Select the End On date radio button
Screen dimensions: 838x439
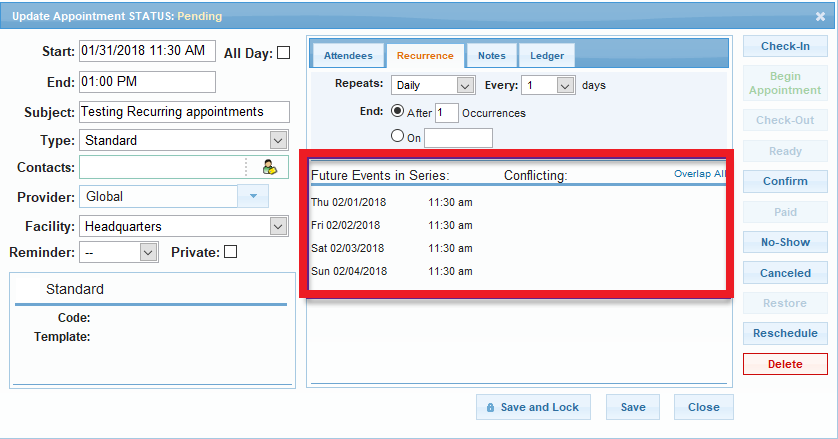[397, 136]
